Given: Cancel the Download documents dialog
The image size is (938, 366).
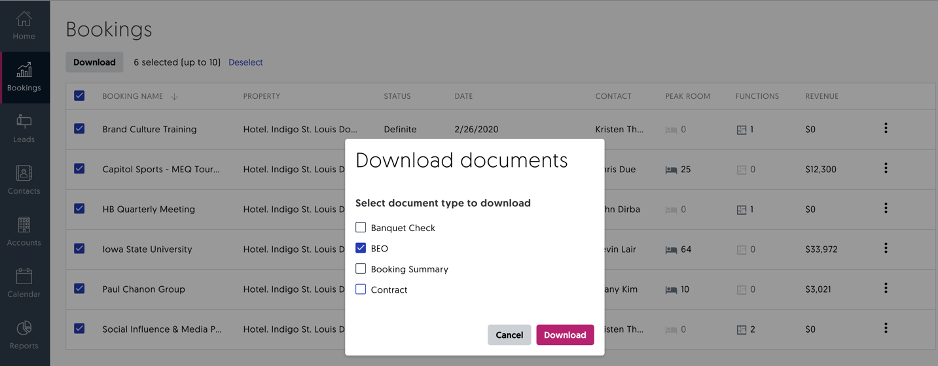Looking at the screenshot, I should [509, 335].
